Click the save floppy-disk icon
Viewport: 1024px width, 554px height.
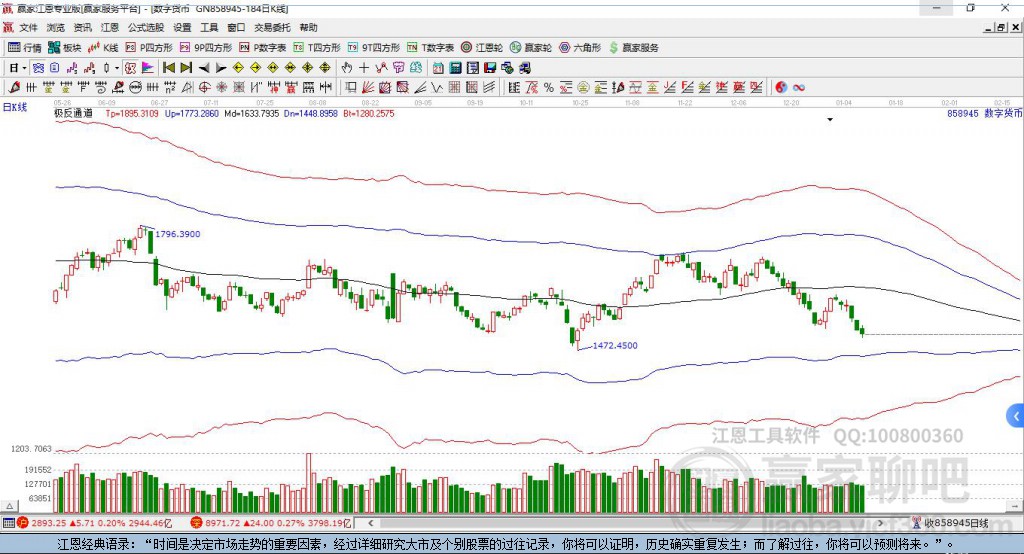click(x=490, y=68)
